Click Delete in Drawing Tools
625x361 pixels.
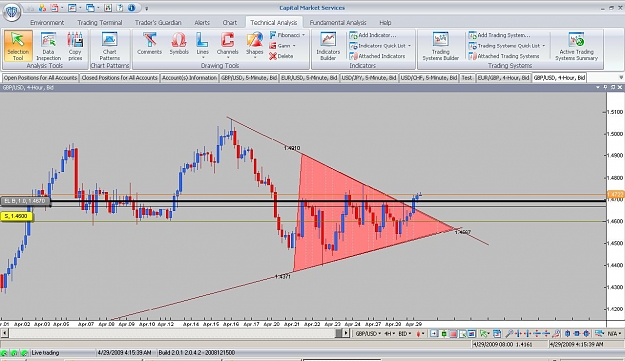(x=281, y=56)
